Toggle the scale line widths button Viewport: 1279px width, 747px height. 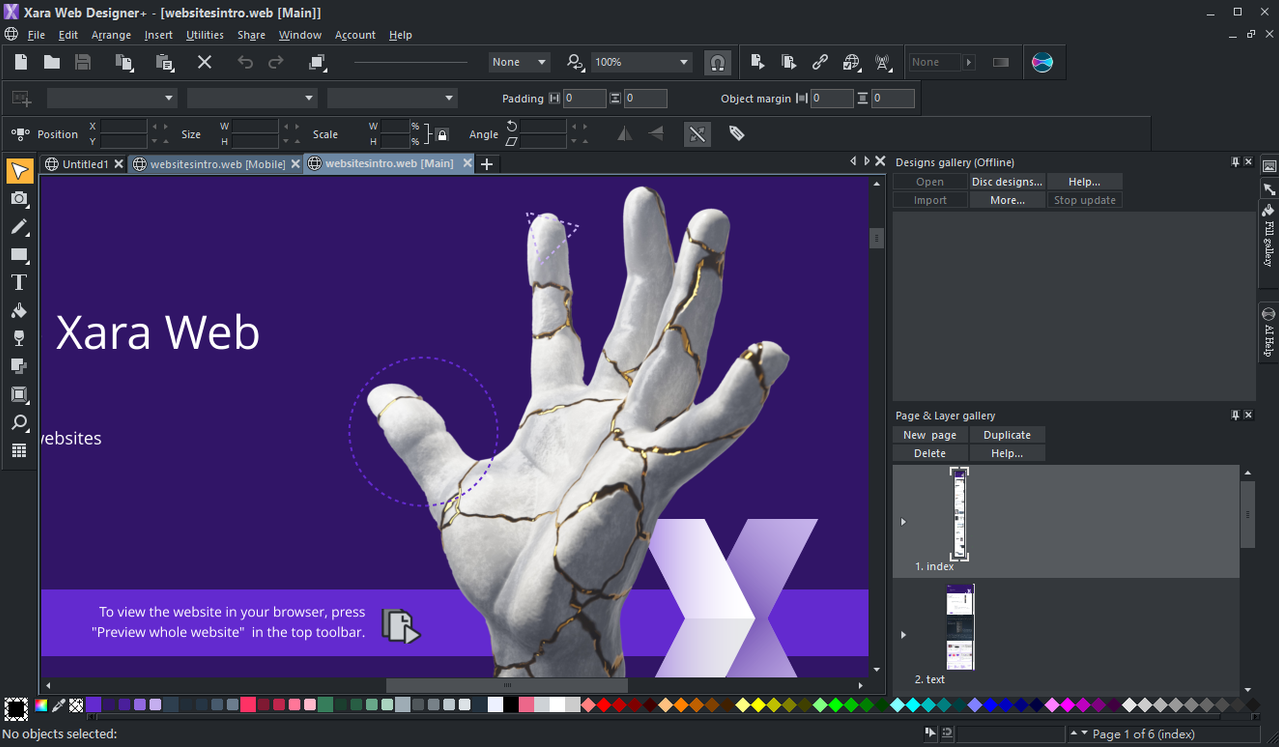click(698, 134)
